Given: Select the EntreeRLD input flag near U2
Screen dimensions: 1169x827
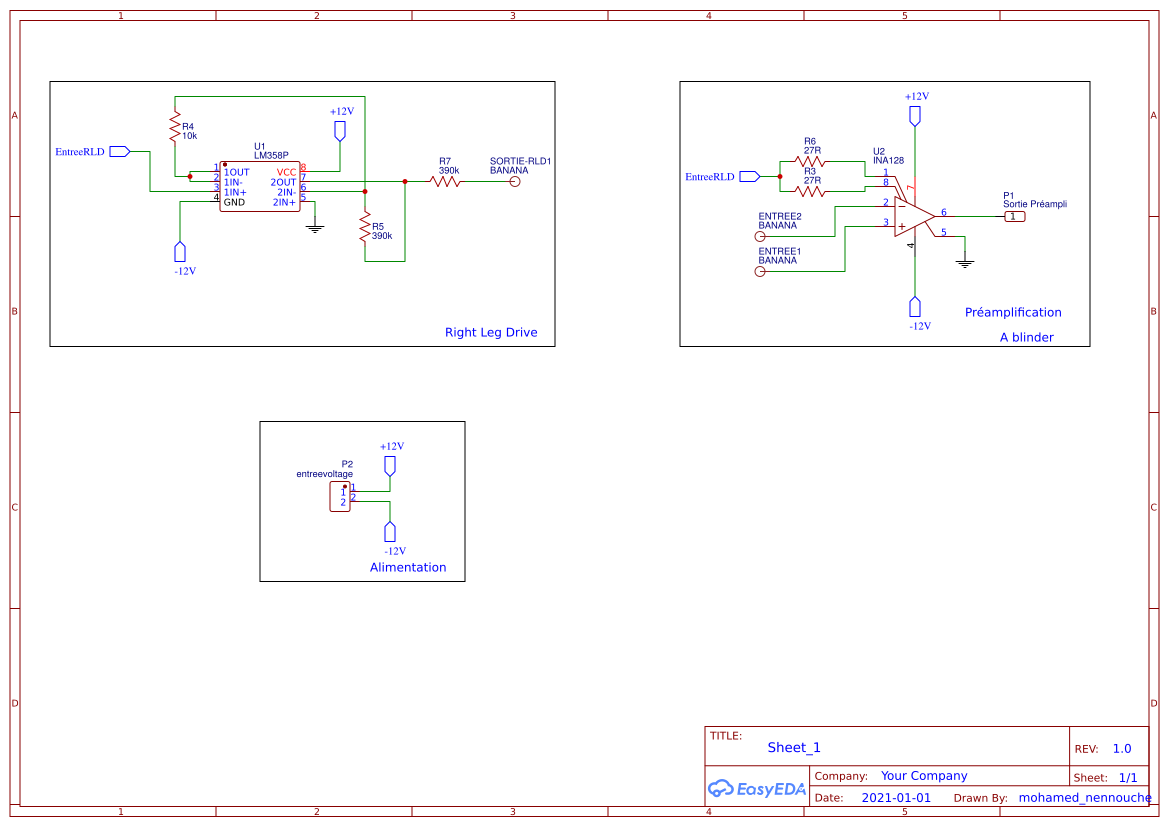Looking at the screenshot, I should [748, 175].
